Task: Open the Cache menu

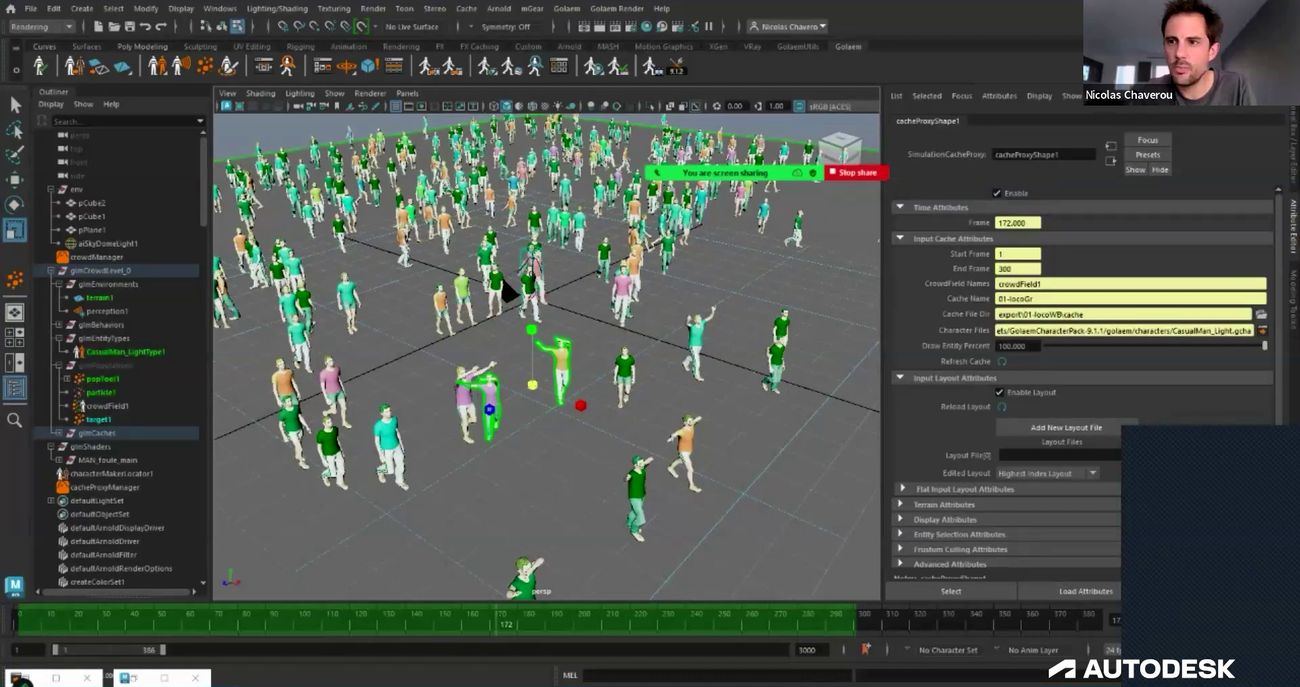Action: pyautogui.click(x=466, y=9)
